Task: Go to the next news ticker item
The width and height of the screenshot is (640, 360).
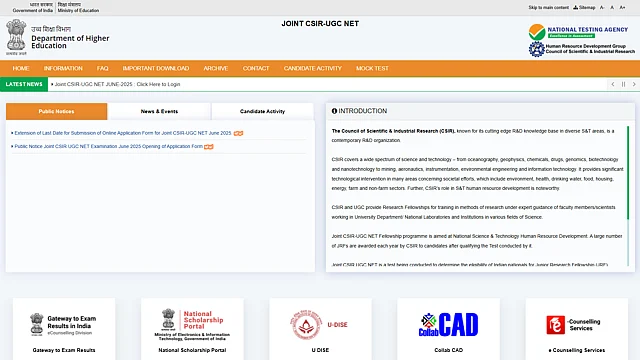Action: click(x=634, y=84)
